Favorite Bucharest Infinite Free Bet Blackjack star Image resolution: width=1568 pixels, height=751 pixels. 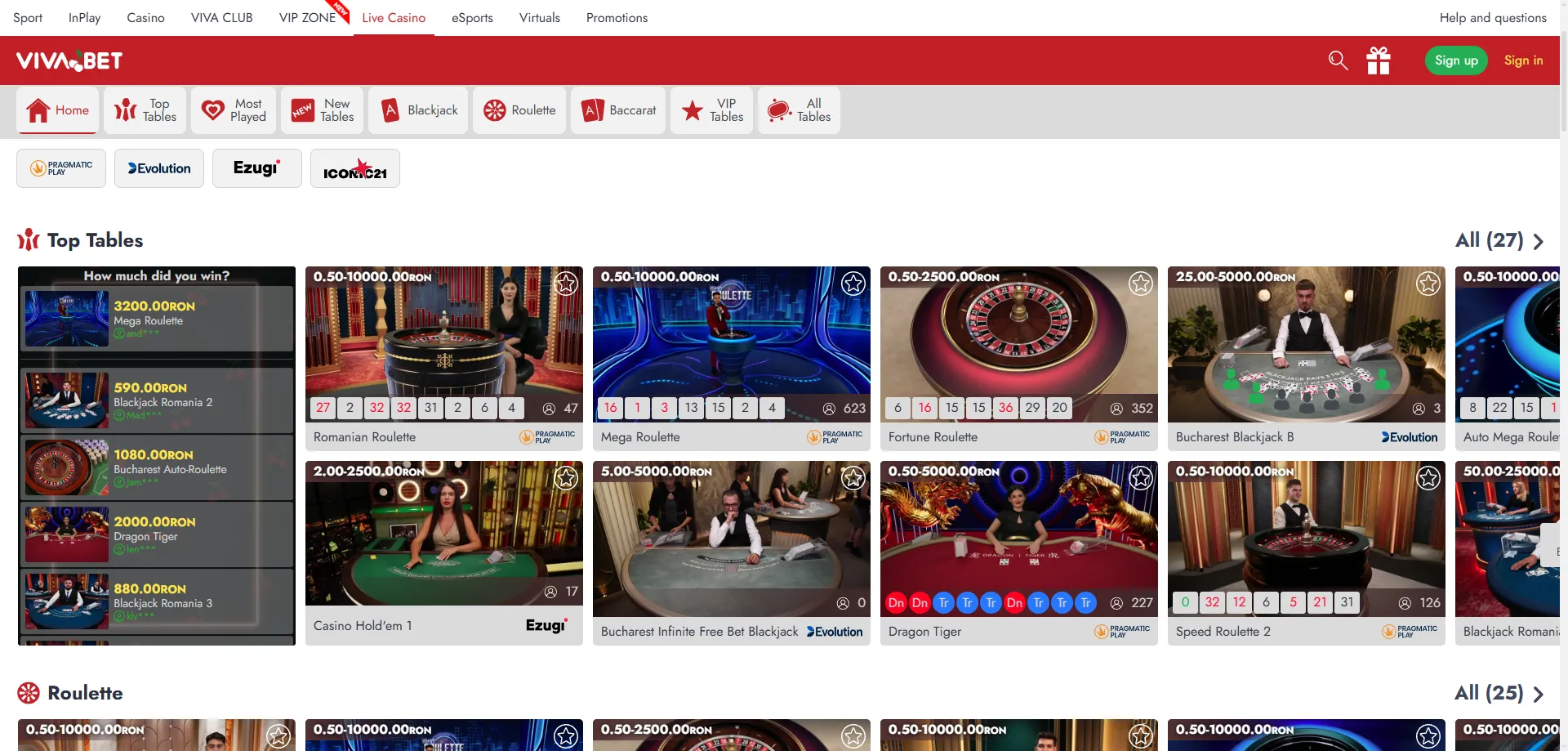(x=853, y=478)
